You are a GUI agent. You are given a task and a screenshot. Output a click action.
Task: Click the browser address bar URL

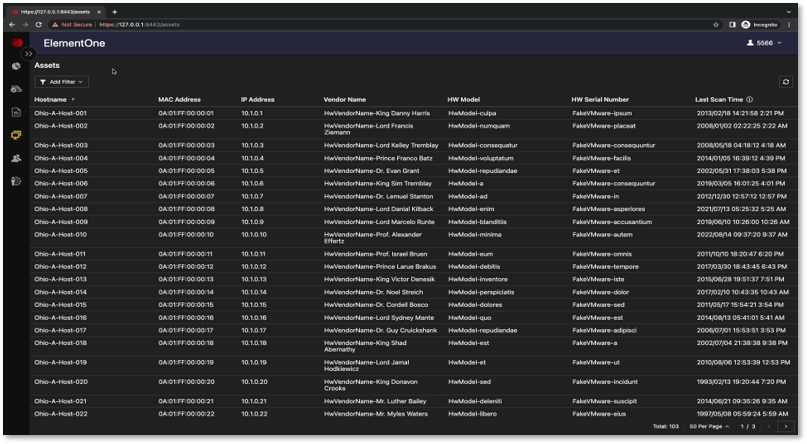point(139,25)
